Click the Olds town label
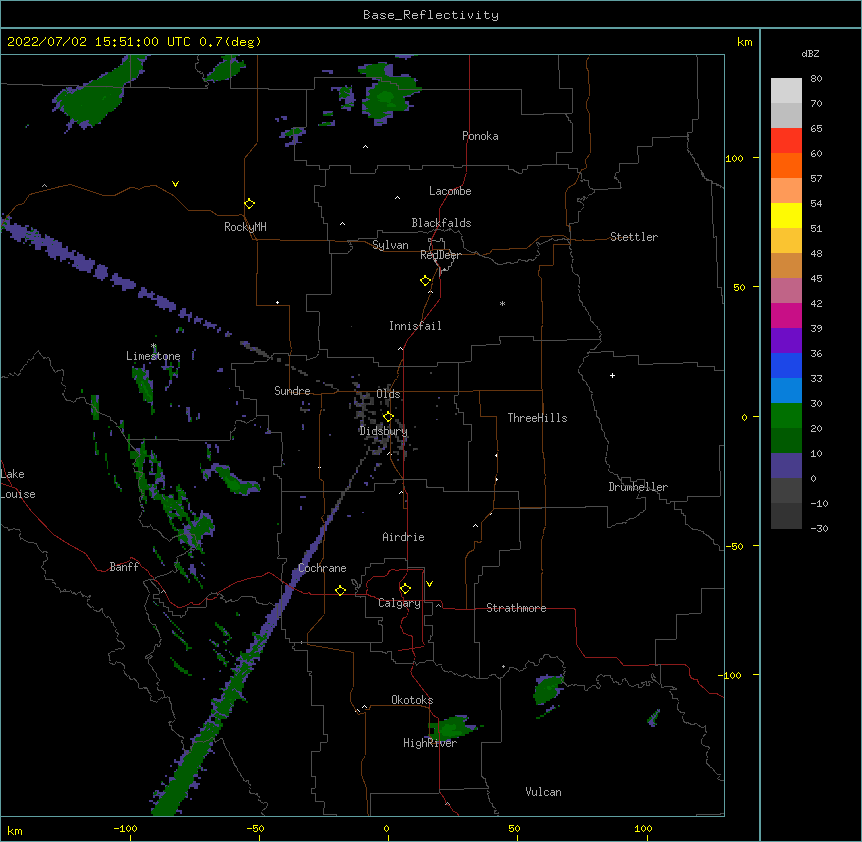The height and width of the screenshot is (842, 862). 388,394
